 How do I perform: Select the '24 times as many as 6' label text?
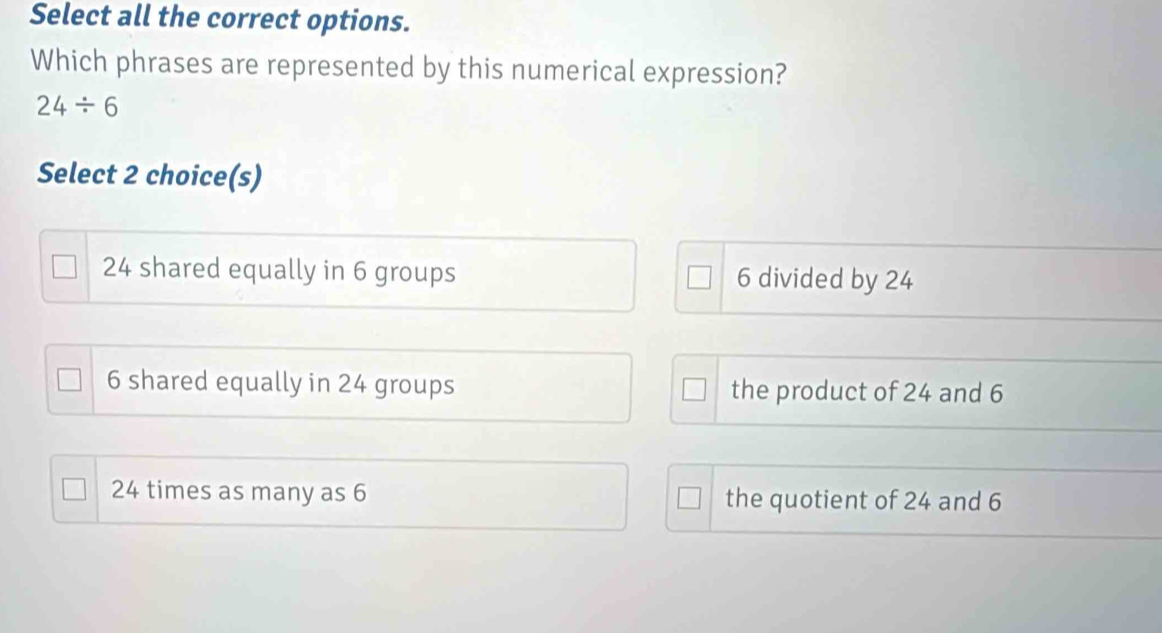pyautogui.click(x=239, y=492)
